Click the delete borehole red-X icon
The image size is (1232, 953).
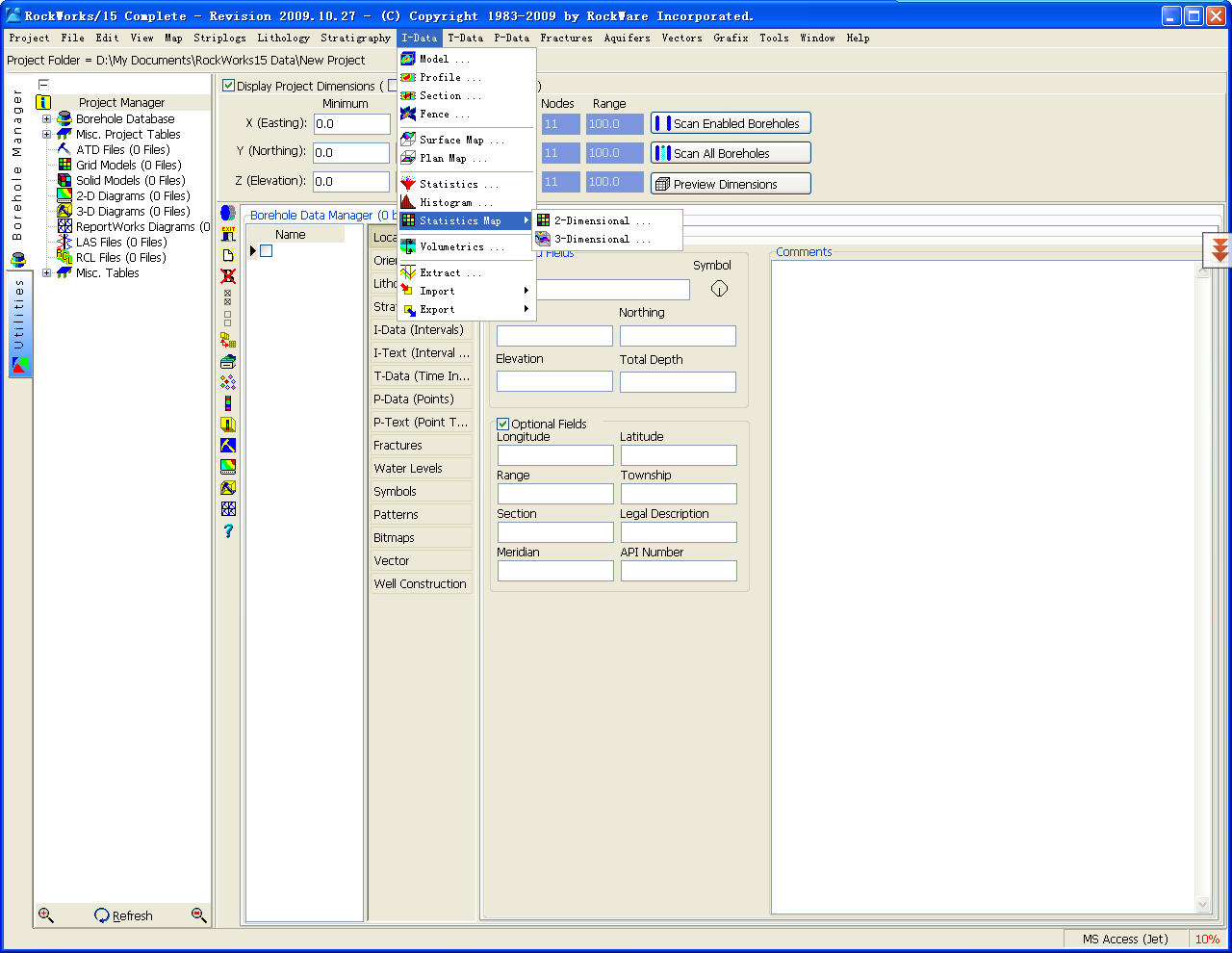[228, 276]
